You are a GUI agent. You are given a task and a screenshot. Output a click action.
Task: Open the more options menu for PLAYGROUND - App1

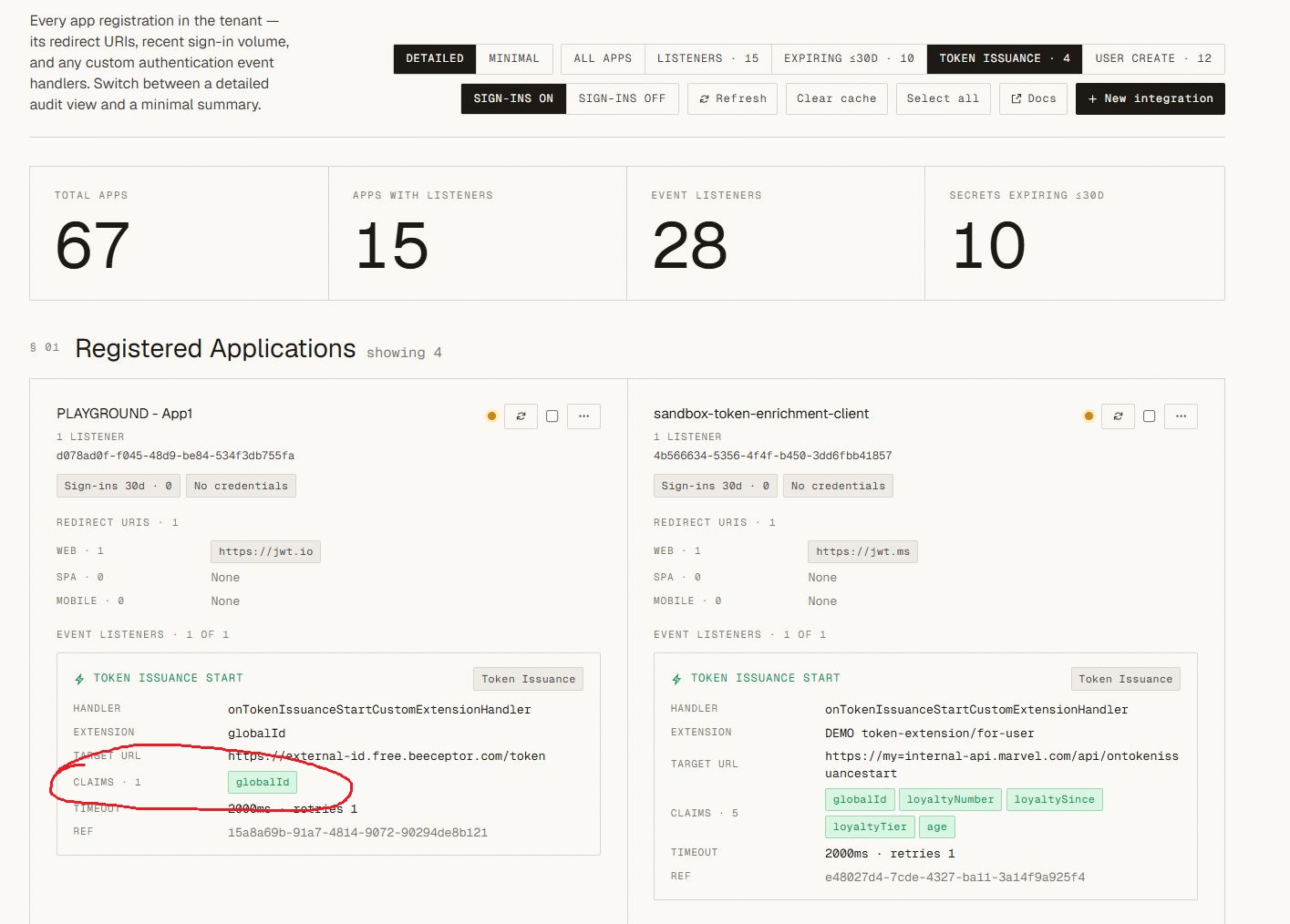click(583, 416)
